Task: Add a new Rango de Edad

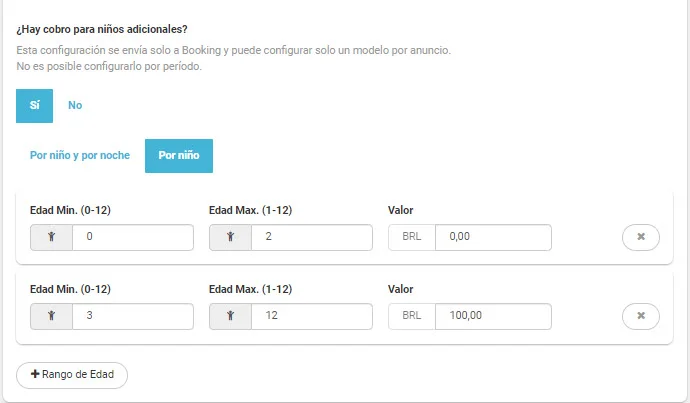Action: point(72,375)
